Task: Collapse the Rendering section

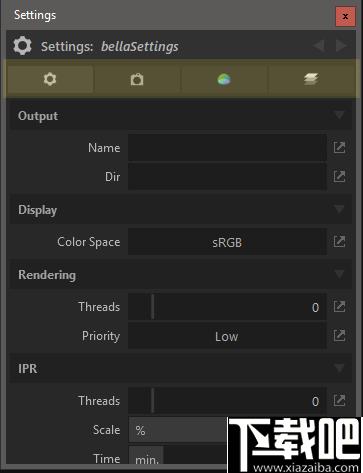Action: [x=339, y=274]
